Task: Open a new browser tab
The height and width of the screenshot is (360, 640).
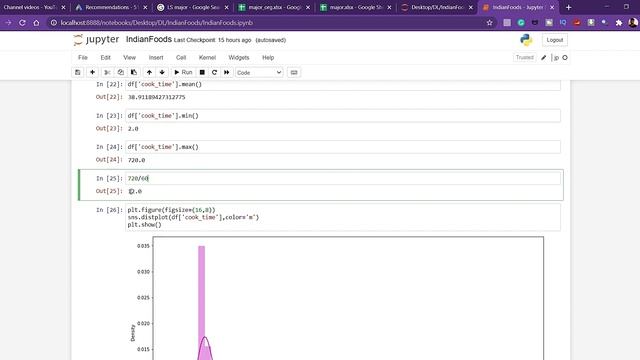Action: (x=569, y=7)
